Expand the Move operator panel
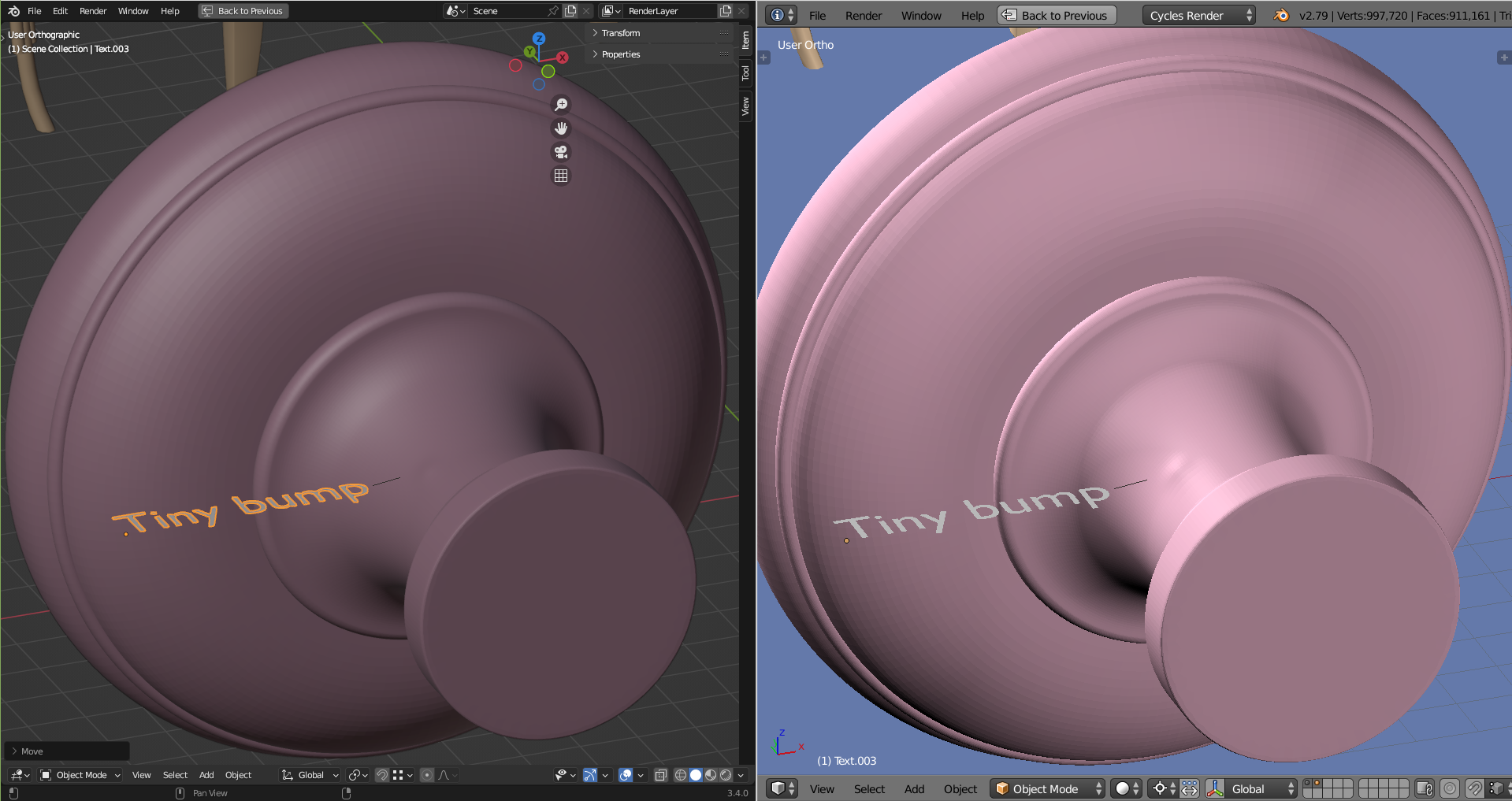The image size is (1512, 801). [x=66, y=751]
